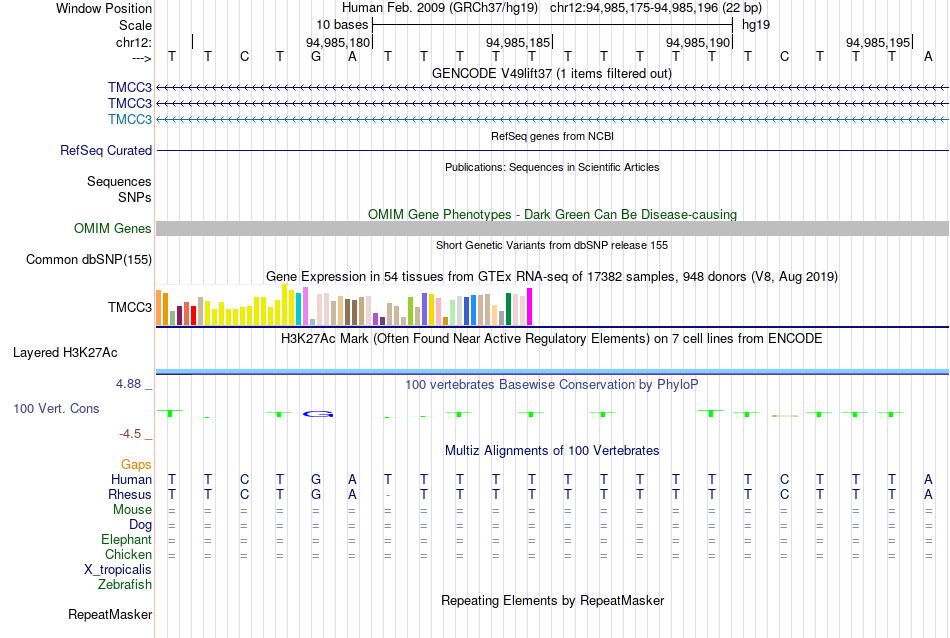
Task: Click the orange Gaps label
Action: click(x=136, y=464)
